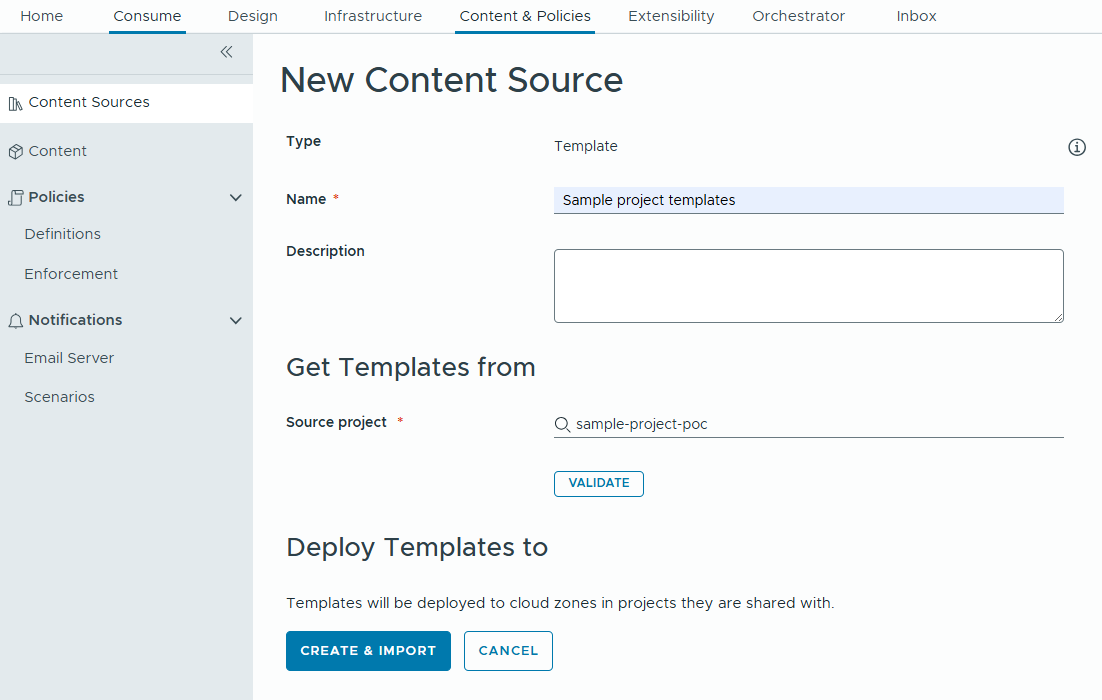Collapse the Policies section chevron

click(x=236, y=198)
